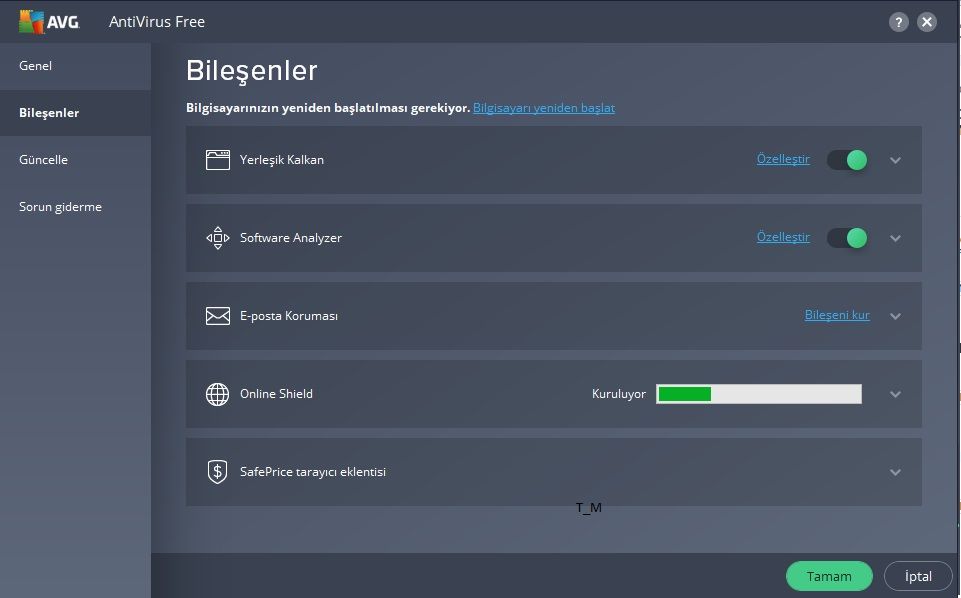Image resolution: width=961 pixels, height=598 pixels.
Task: Confirm with the Tamam button
Action: (829, 577)
